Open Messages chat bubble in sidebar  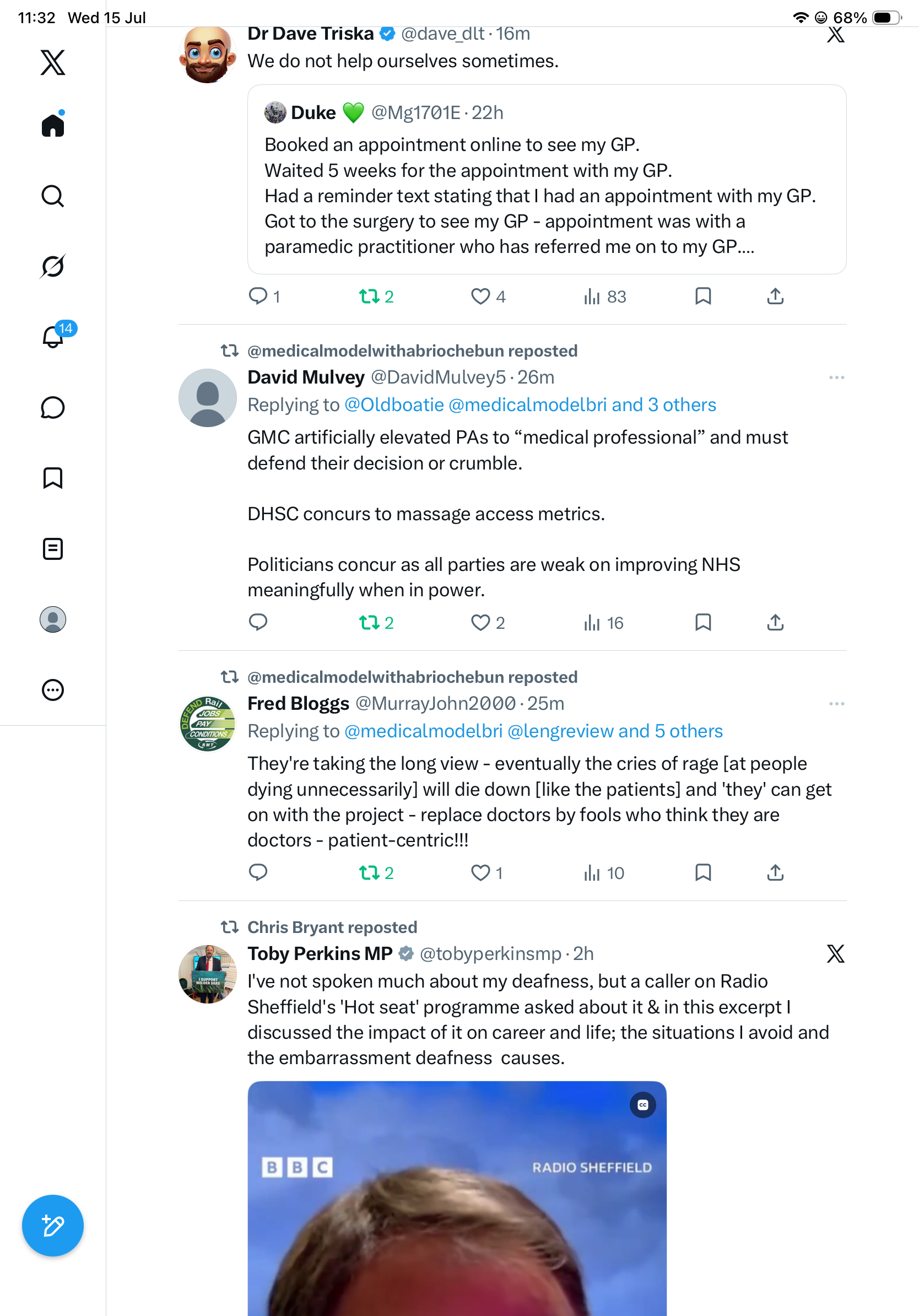coord(53,407)
